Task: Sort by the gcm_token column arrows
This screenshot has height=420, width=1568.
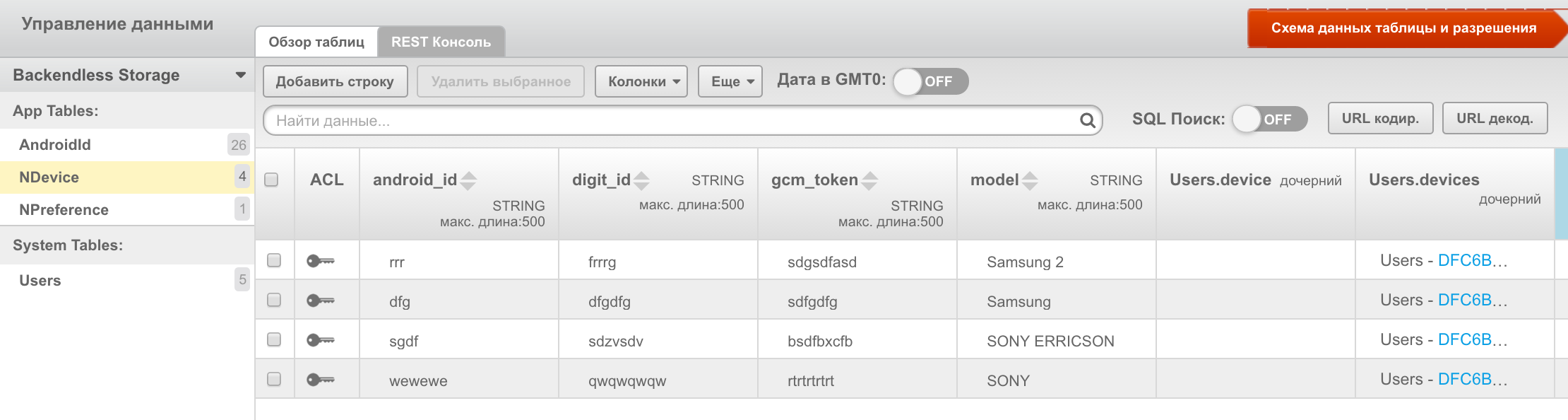Action: coord(869,181)
